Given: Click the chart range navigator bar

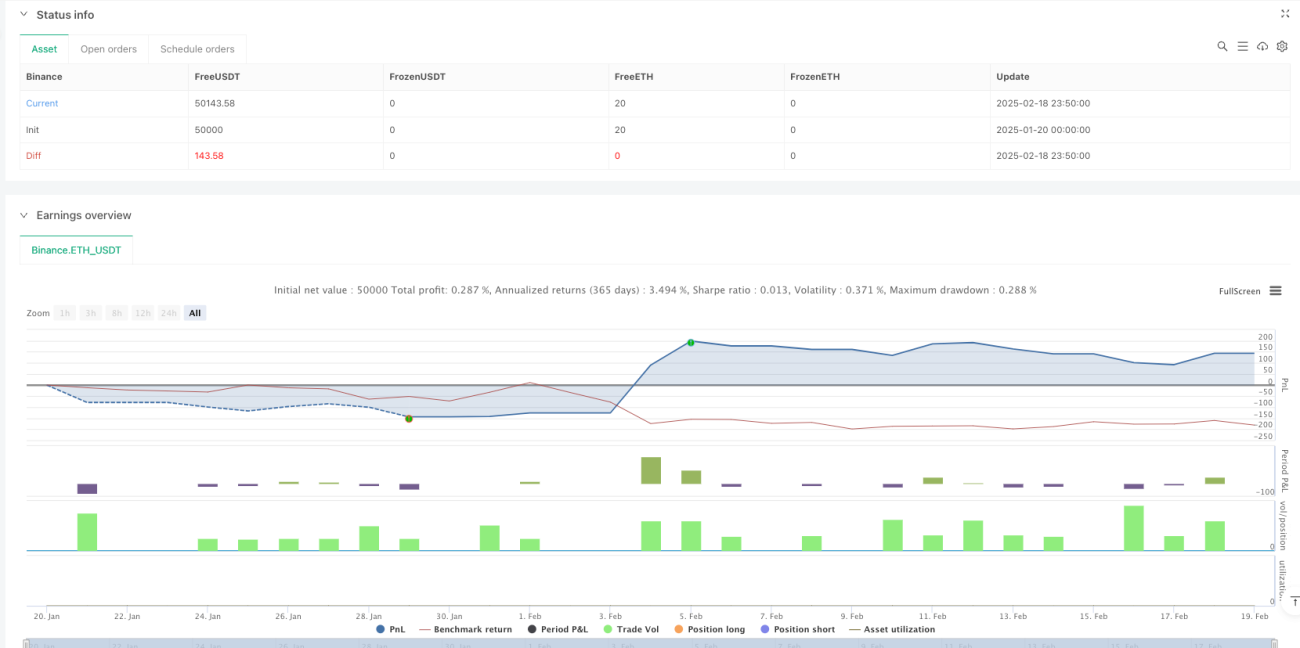Looking at the screenshot, I should (650, 643).
